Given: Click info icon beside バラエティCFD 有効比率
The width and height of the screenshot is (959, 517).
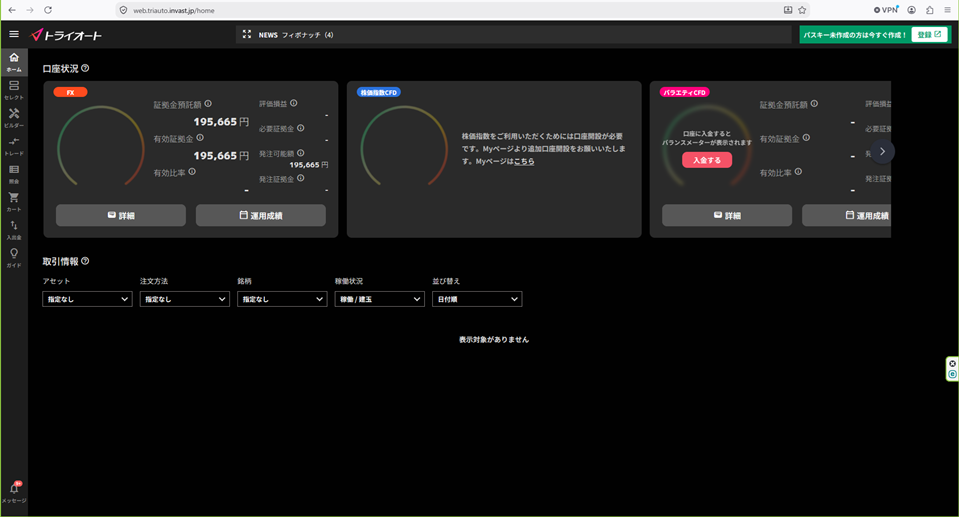Looking at the screenshot, I should coord(798,172).
